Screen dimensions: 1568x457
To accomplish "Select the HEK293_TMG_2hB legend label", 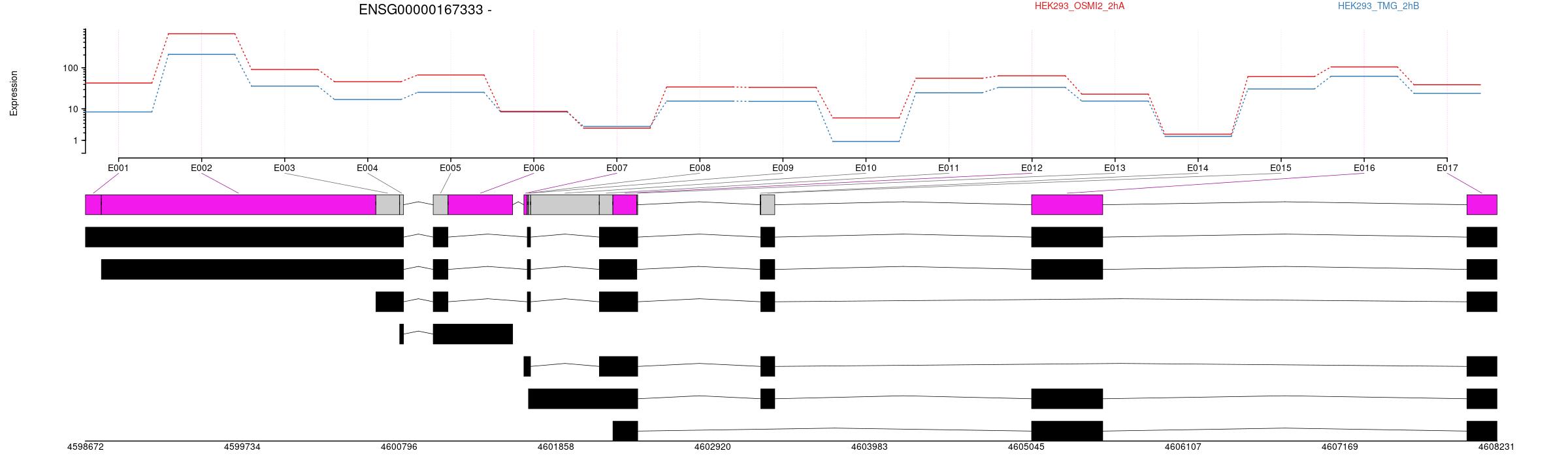I will pyautogui.click(x=1379, y=6).
